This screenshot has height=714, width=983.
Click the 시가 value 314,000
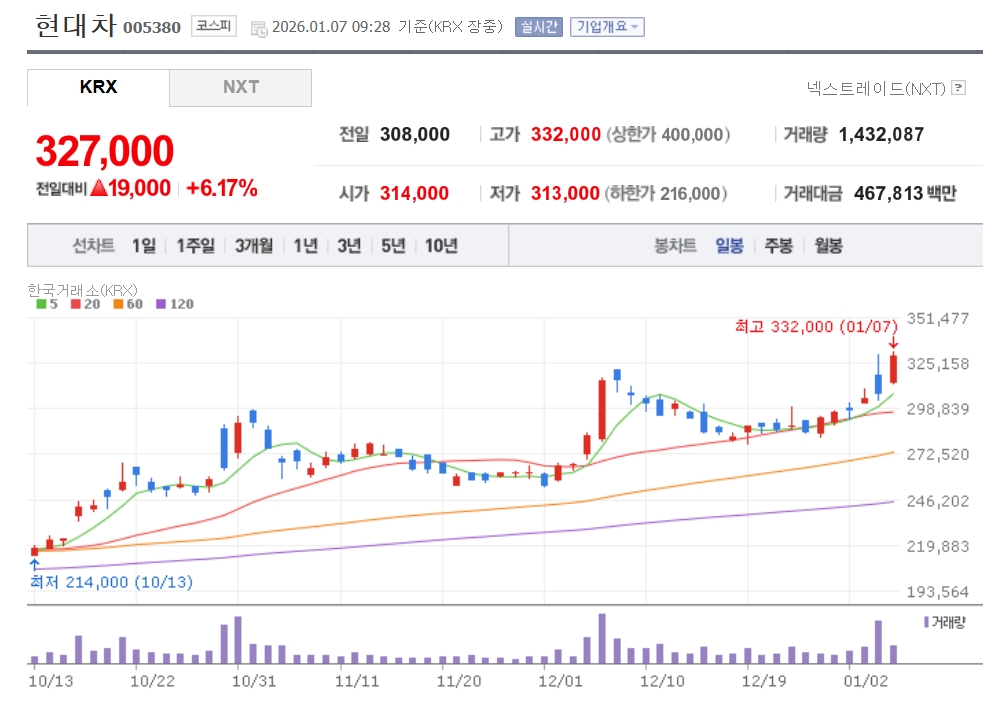[x=414, y=193]
